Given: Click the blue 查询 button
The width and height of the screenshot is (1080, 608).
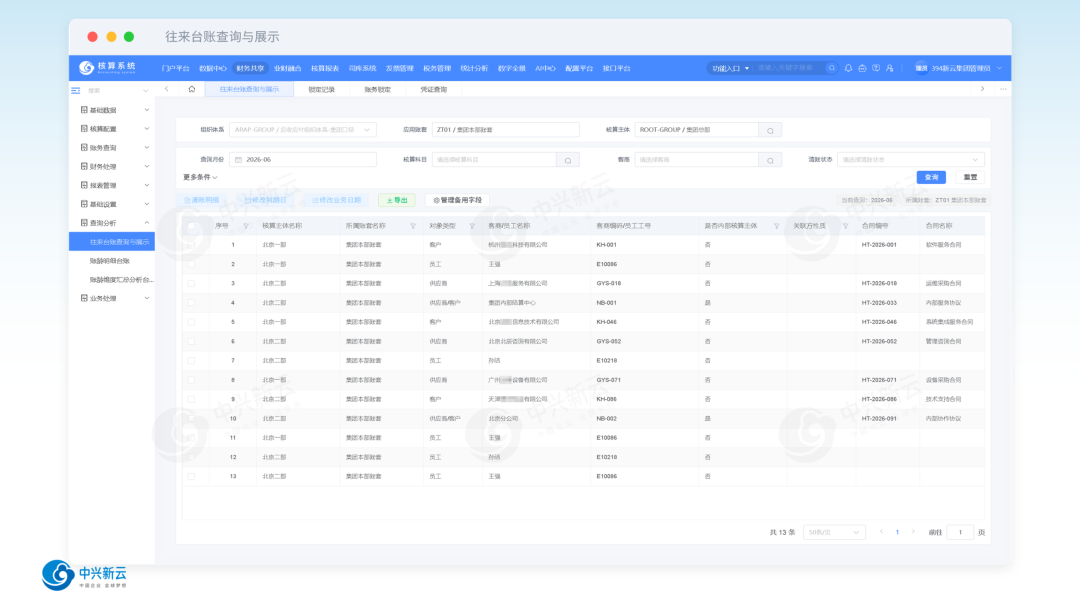Looking at the screenshot, I should [931, 178].
